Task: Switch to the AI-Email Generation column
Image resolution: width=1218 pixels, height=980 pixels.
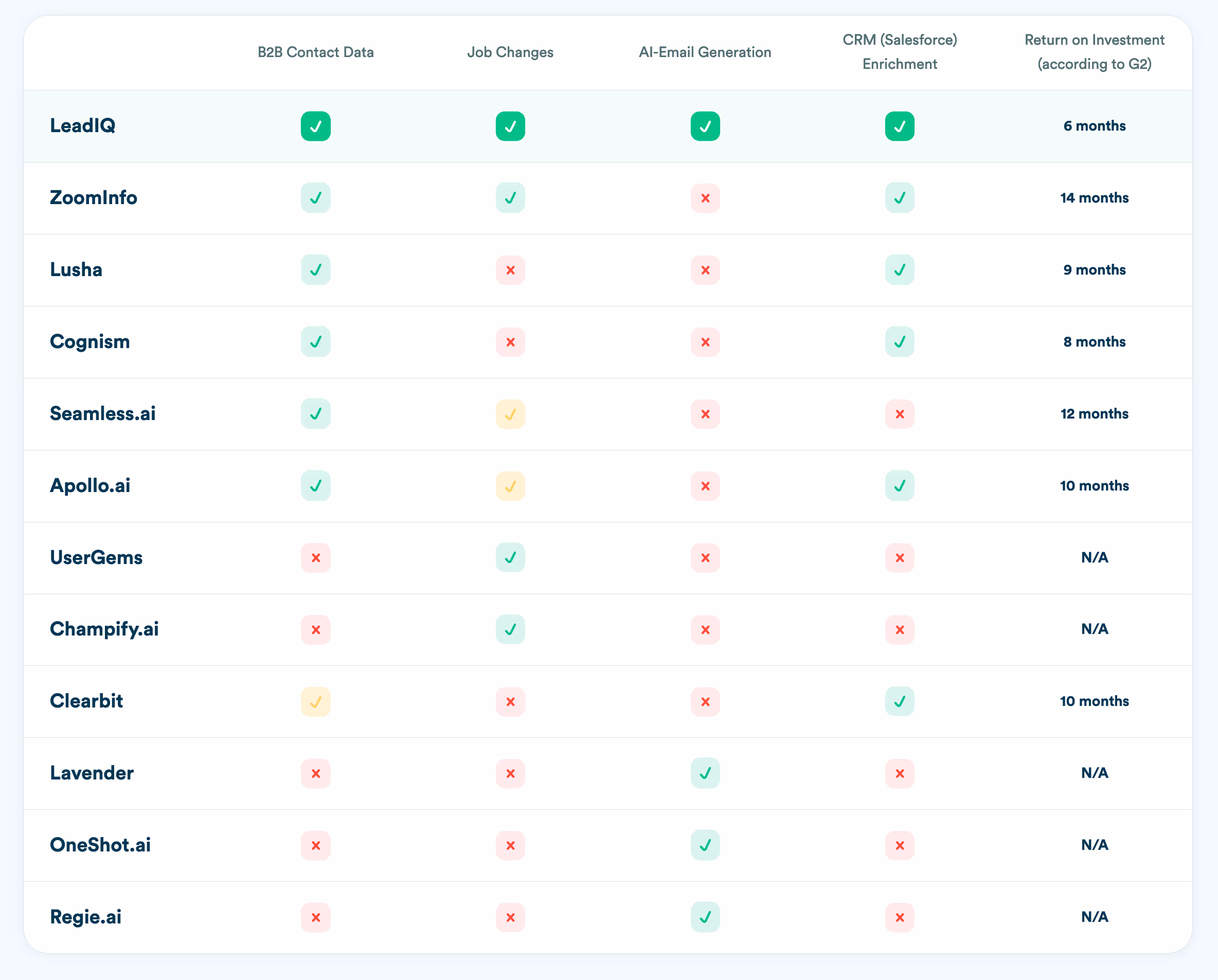Action: [705, 52]
